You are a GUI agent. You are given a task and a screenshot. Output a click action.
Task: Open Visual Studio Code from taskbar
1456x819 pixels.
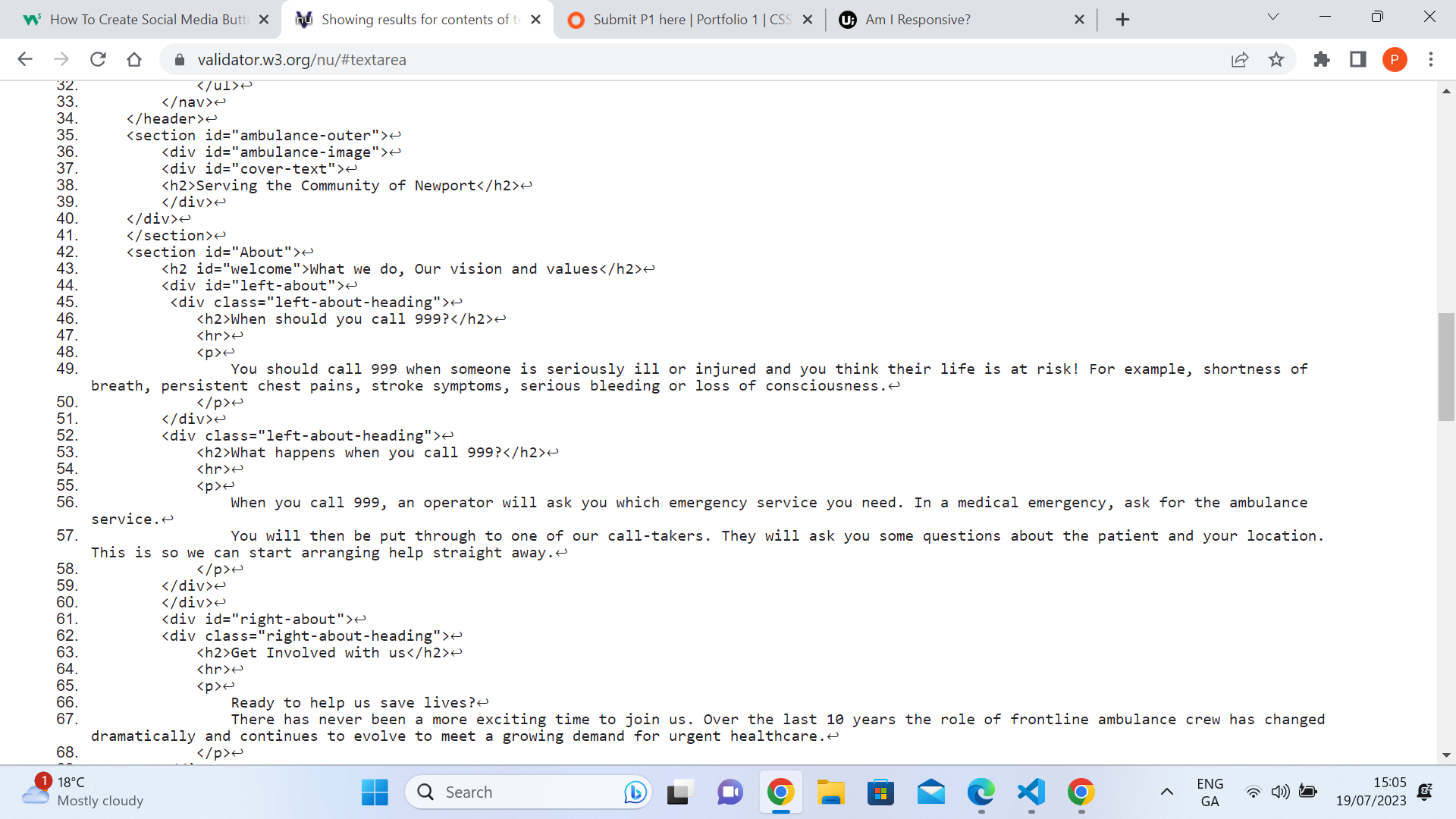pyautogui.click(x=1031, y=792)
